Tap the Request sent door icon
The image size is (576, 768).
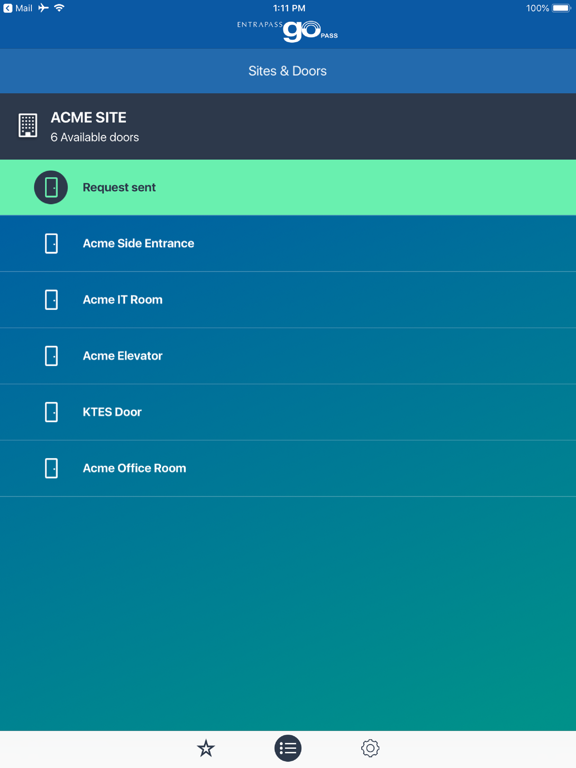[51, 187]
